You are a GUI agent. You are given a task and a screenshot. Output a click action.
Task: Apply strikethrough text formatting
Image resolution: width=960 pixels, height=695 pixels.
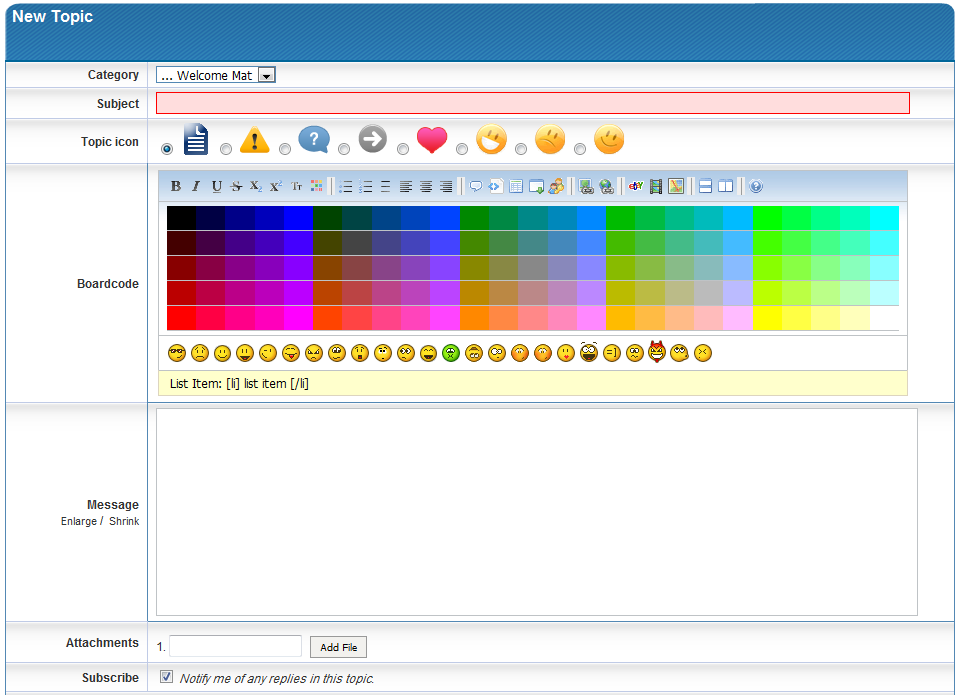pos(236,186)
